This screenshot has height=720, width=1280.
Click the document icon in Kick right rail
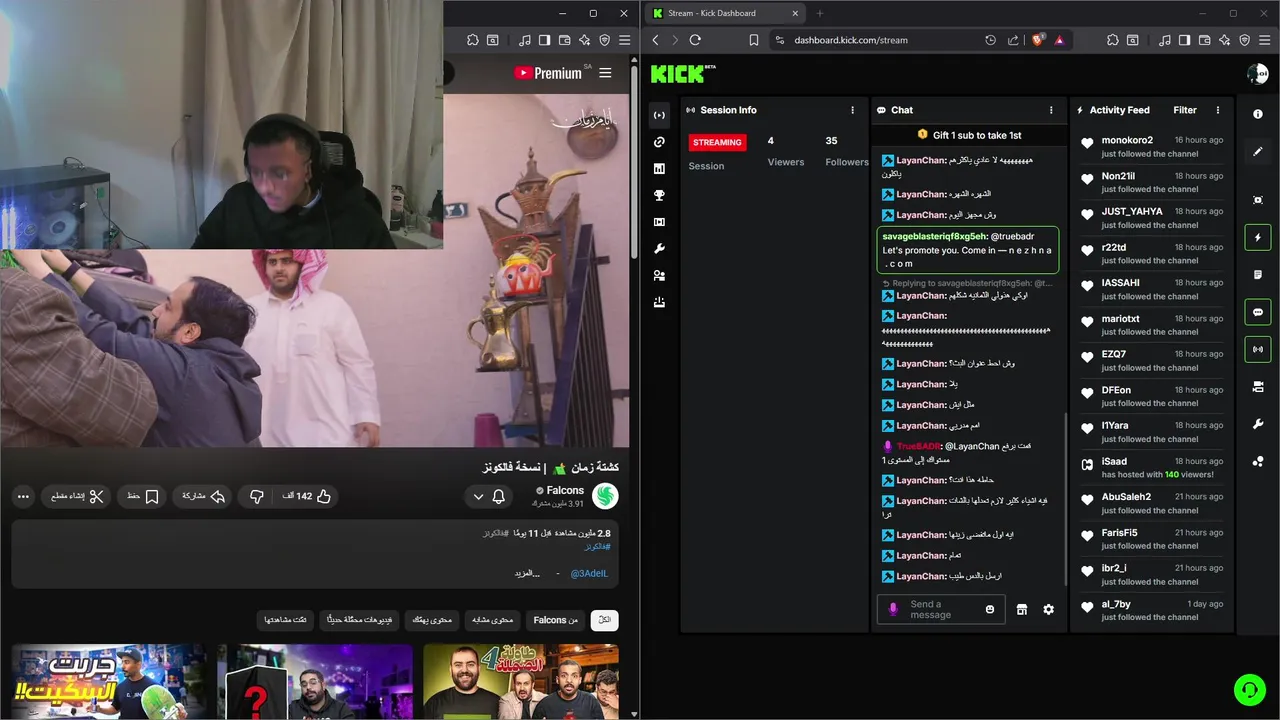[1258, 275]
